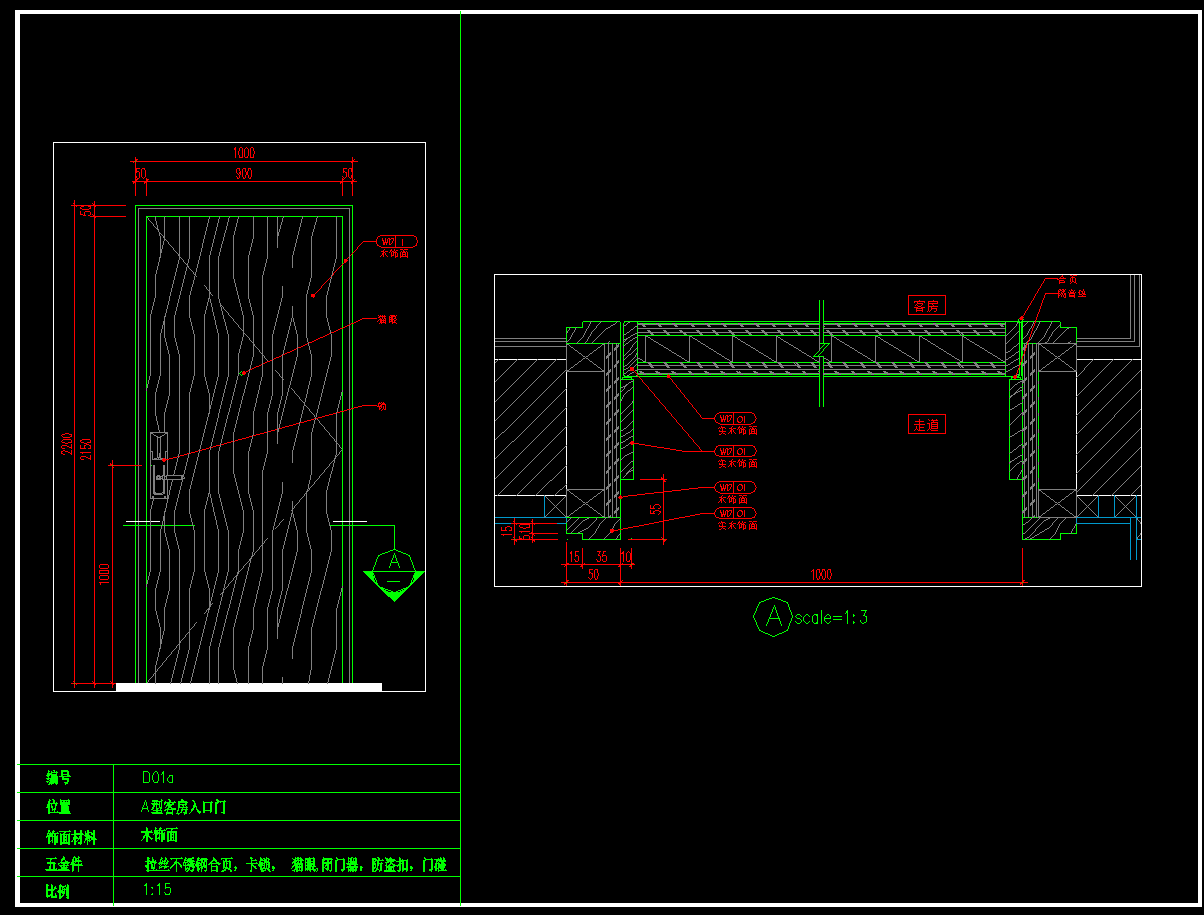Viewport: 1204px width, 915px height.
Task: Select the 隔音垫 annotation at section top right
Action: (1071, 294)
